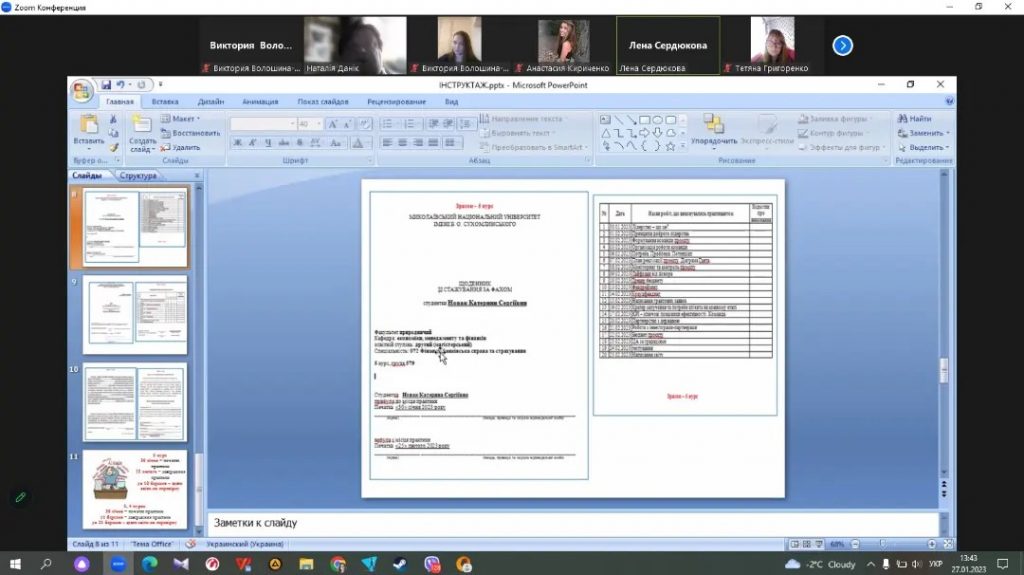Image resolution: width=1024 pixels, height=575 pixels.
Task: Expand the Макет layout dropdown
Action: [x=185, y=119]
